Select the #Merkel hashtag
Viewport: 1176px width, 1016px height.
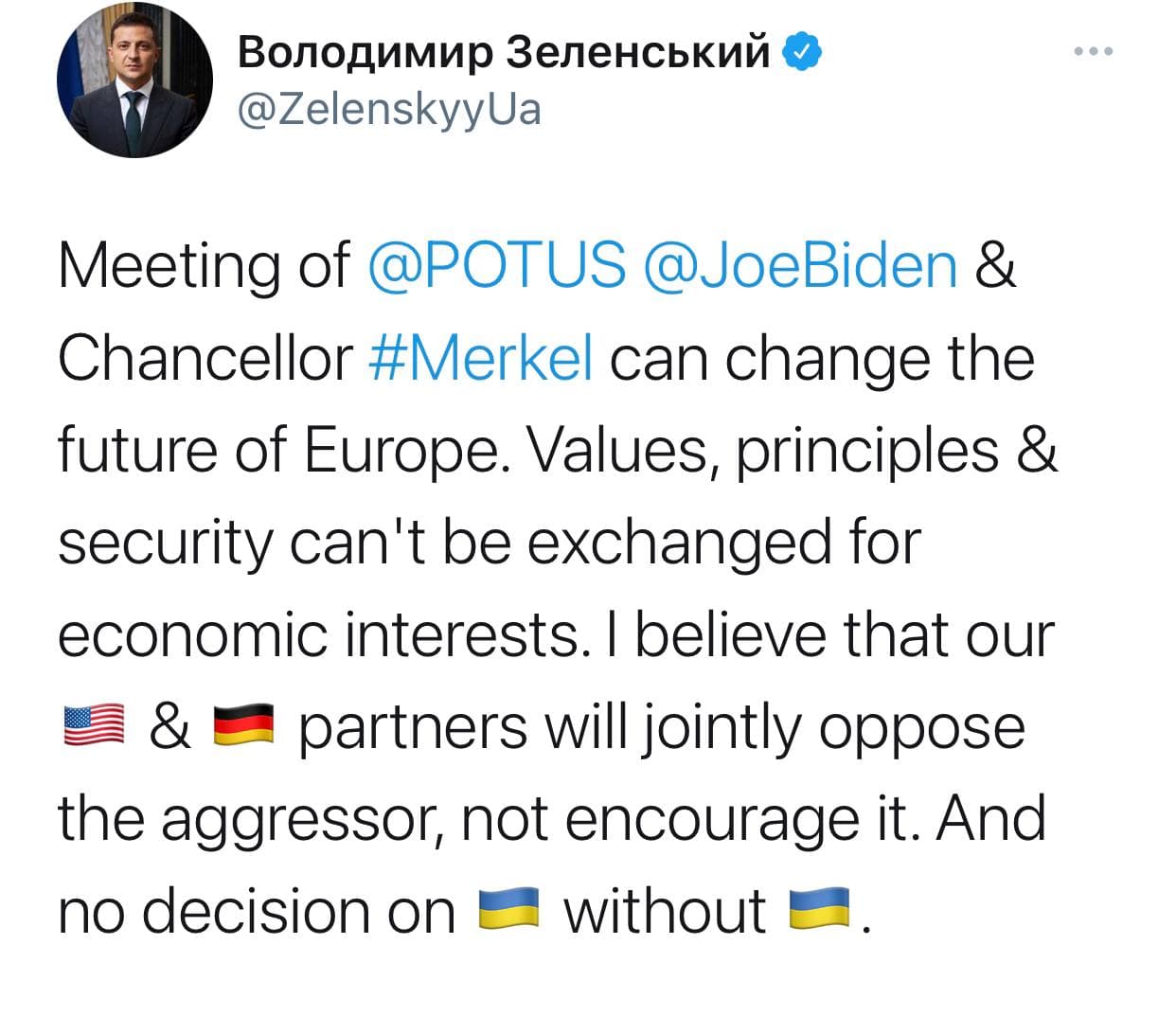coord(480,358)
